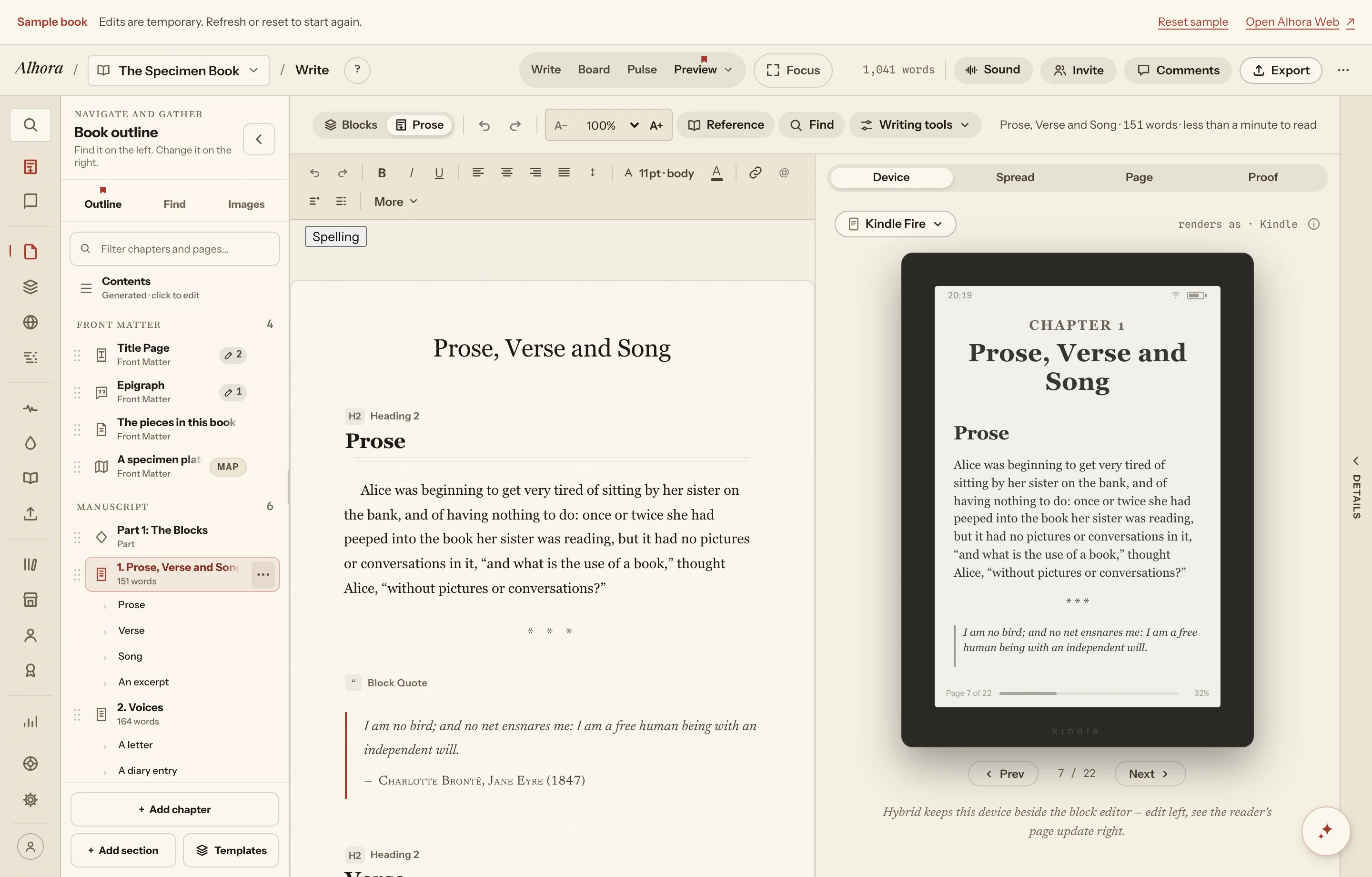
Task: Select the Device preview mode
Action: (x=890, y=177)
